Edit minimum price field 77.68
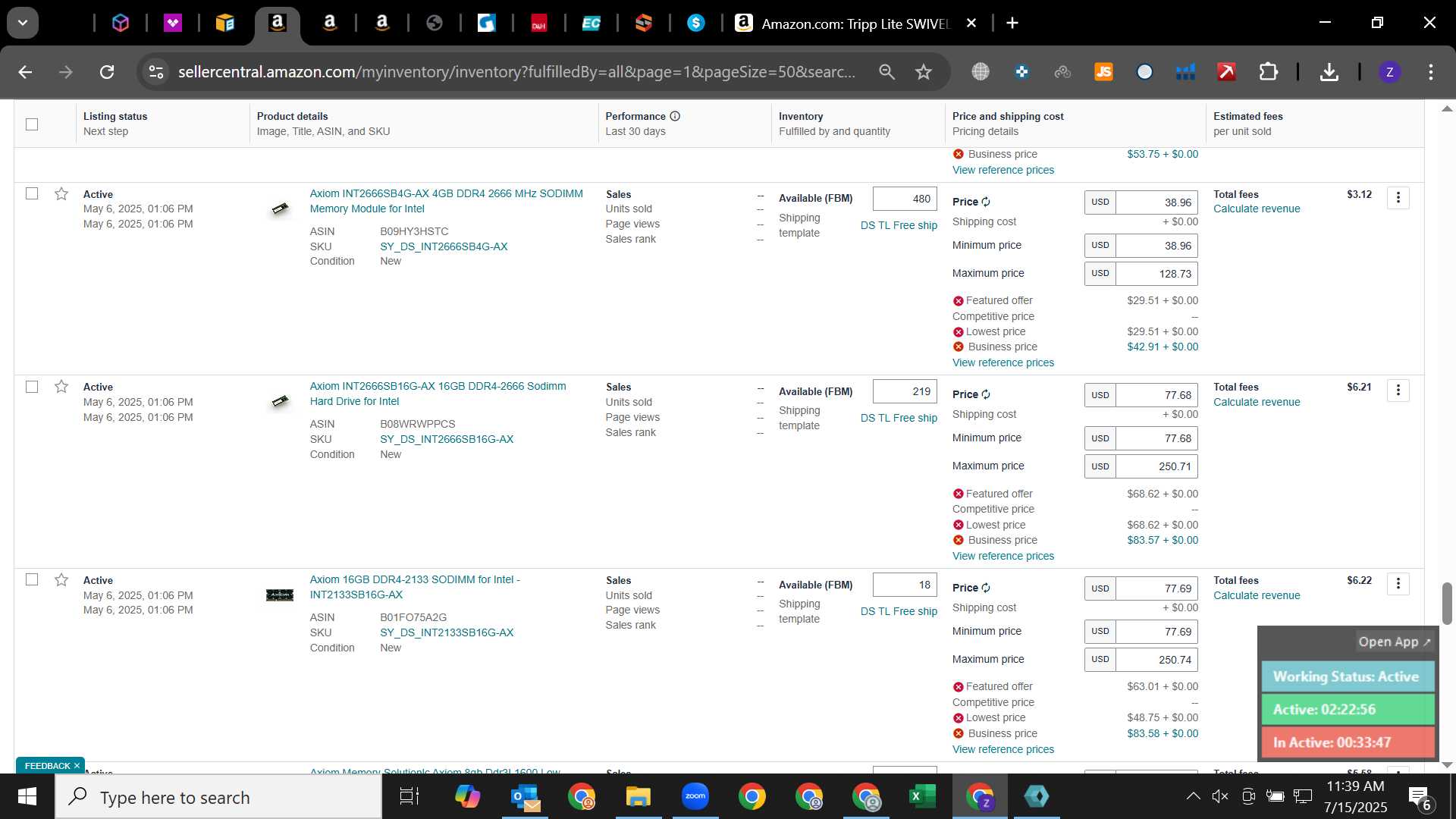 pyautogui.click(x=1156, y=438)
